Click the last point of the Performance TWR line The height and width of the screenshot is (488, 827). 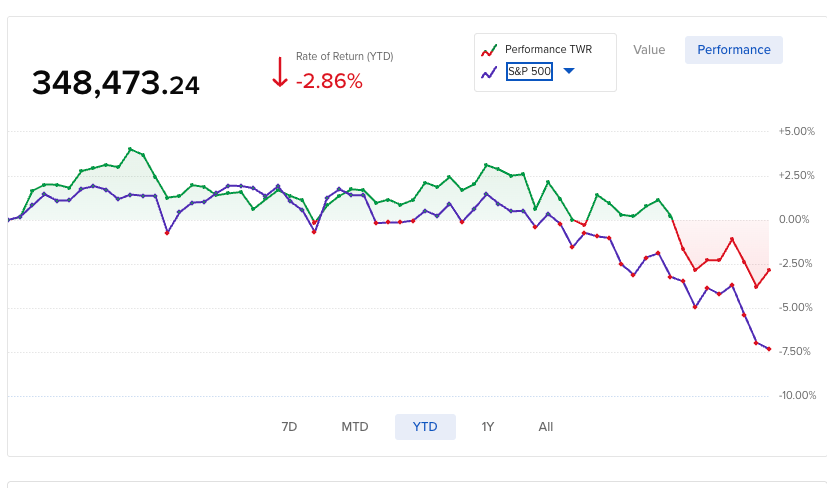pos(769,270)
